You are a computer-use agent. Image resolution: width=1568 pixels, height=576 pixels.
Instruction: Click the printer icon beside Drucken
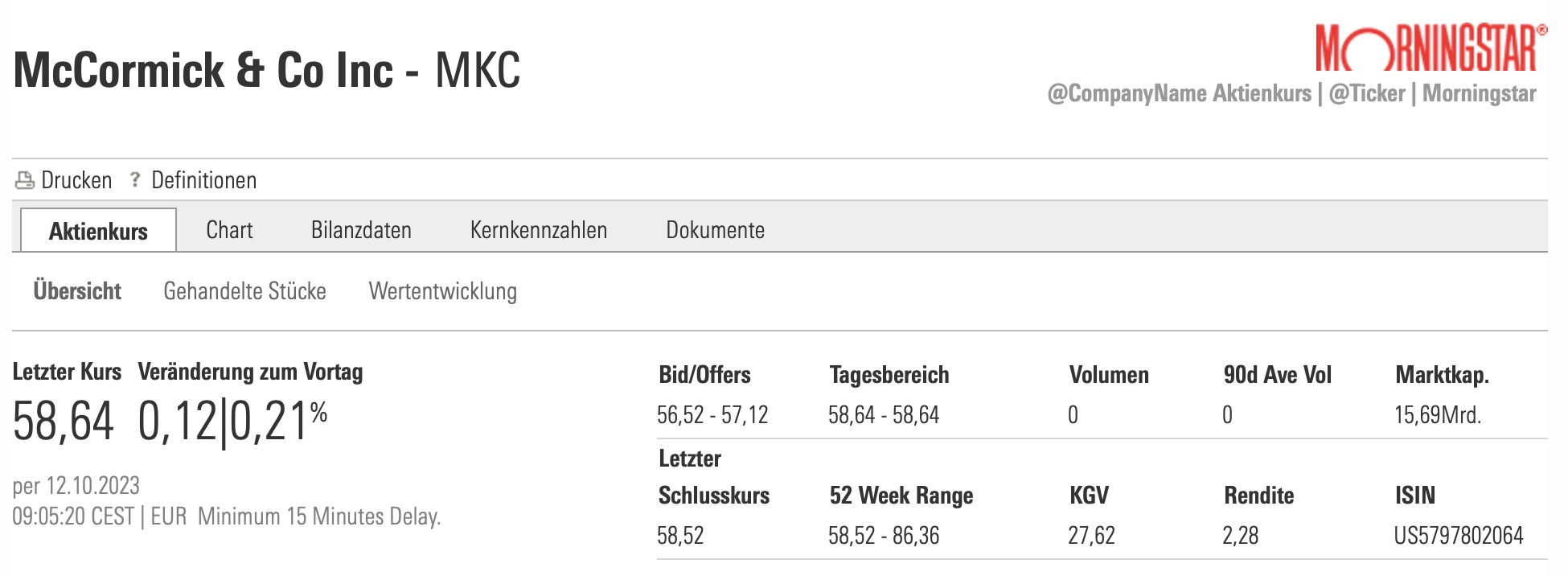(x=24, y=180)
